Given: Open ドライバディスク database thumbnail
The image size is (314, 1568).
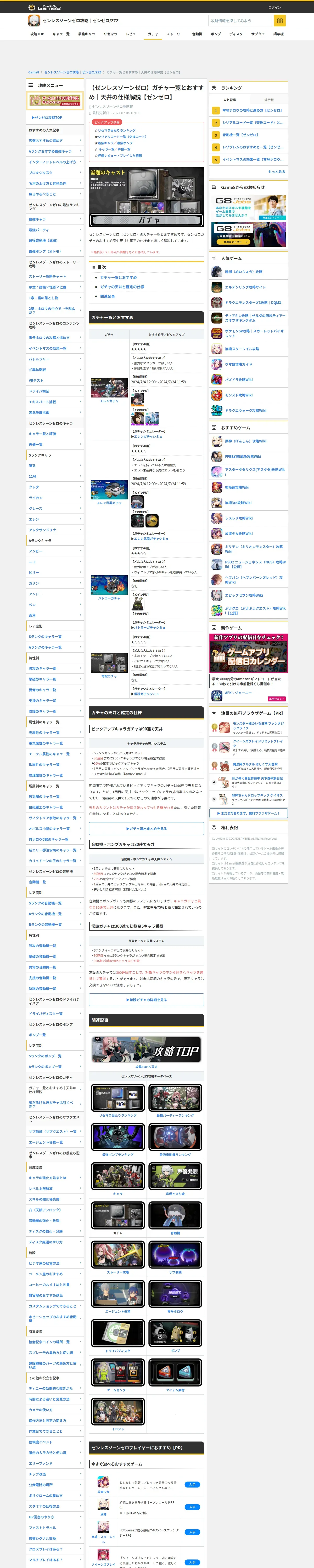Looking at the screenshot, I should [x=118, y=1333].
